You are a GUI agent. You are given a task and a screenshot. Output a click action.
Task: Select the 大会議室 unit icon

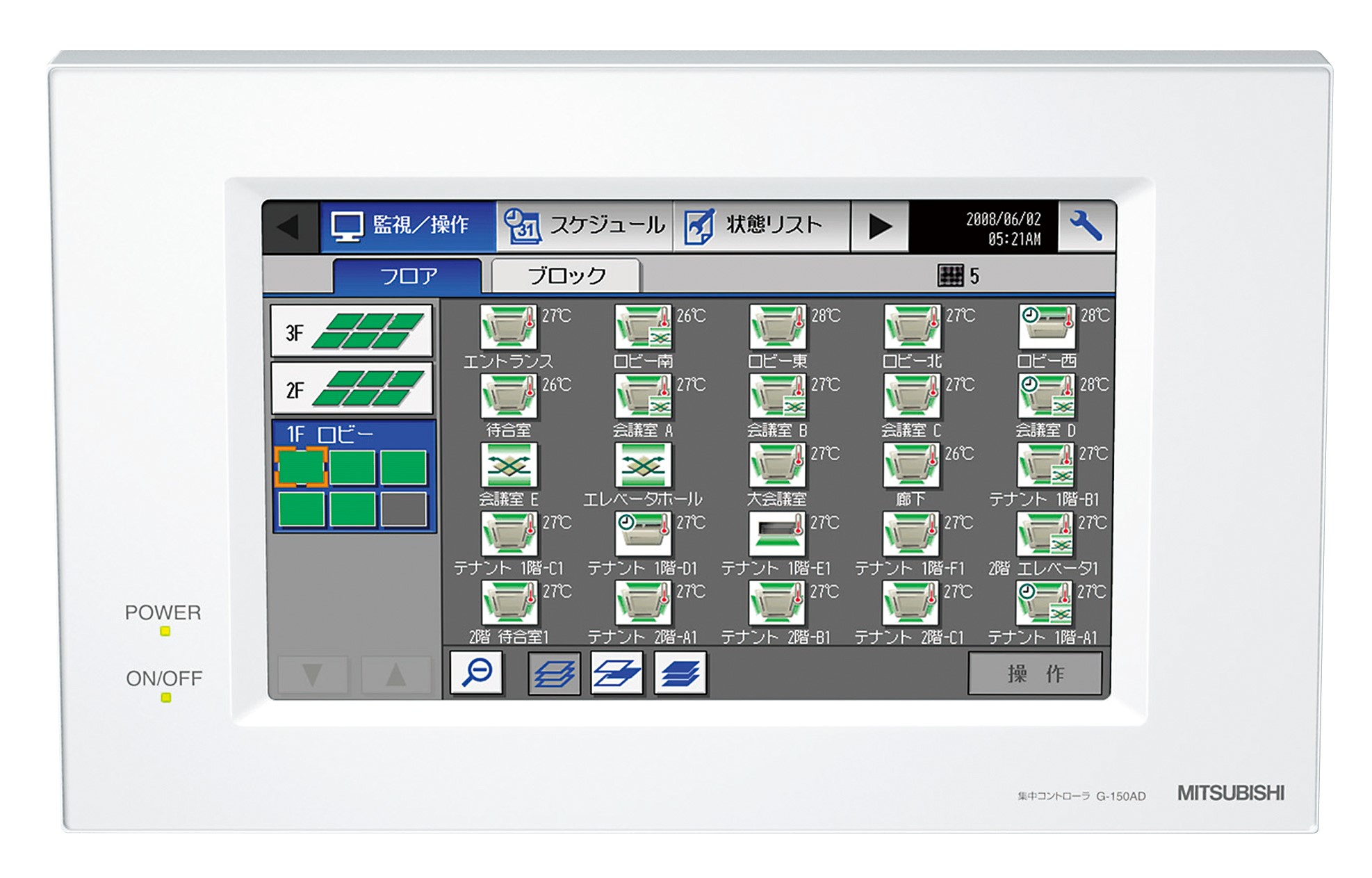tap(776, 465)
